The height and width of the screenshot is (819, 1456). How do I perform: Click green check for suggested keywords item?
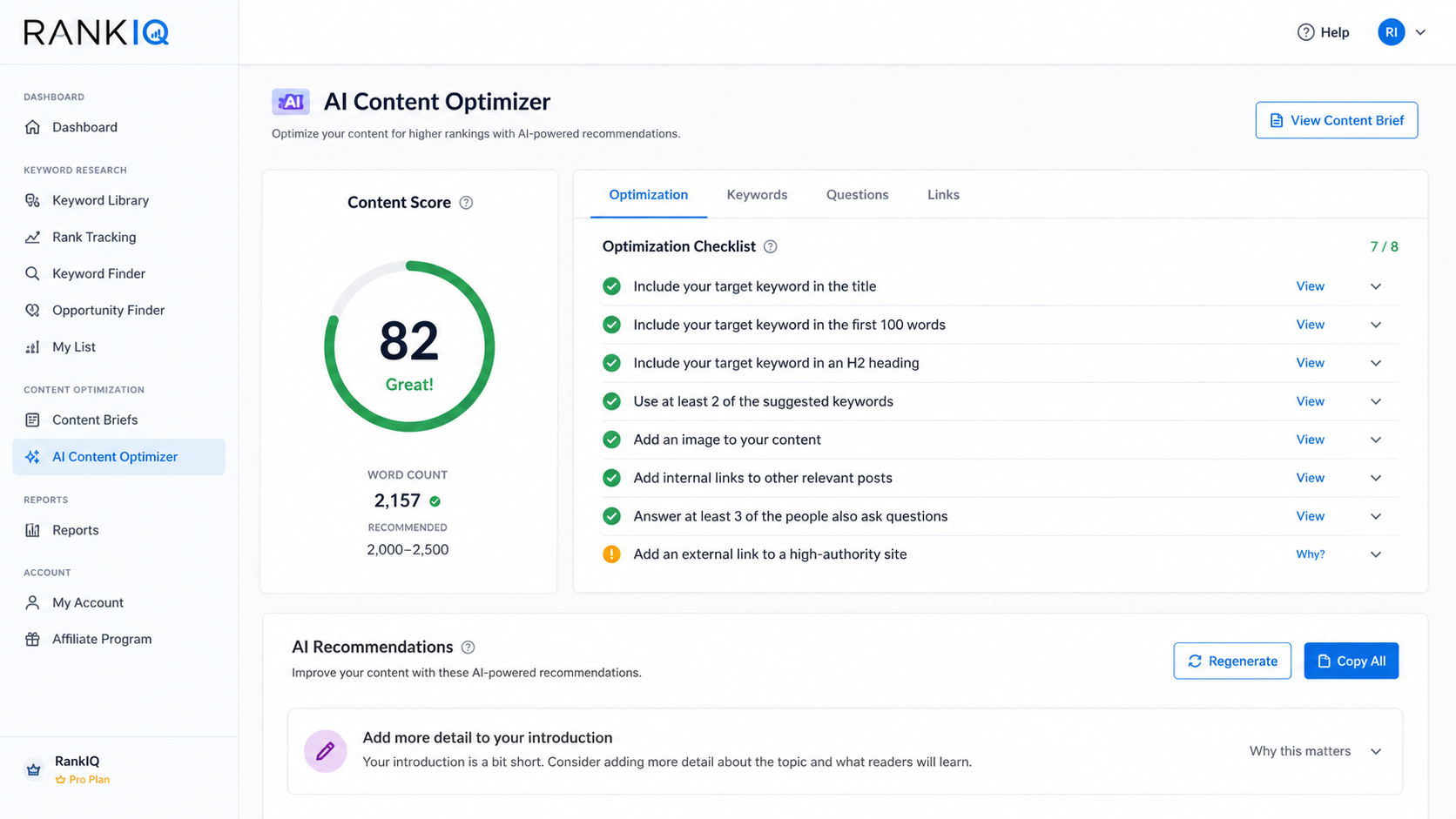pyautogui.click(x=611, y=401)
